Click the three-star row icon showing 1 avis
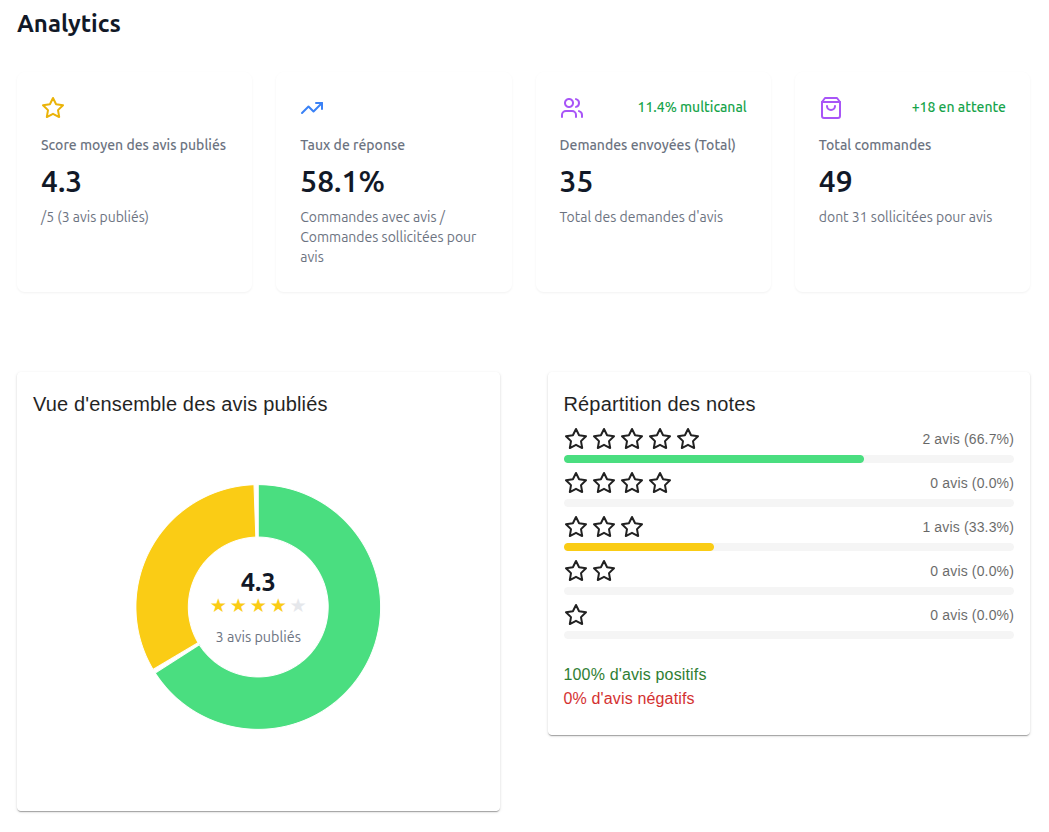The image size is (1049, 832). point(603,526)
